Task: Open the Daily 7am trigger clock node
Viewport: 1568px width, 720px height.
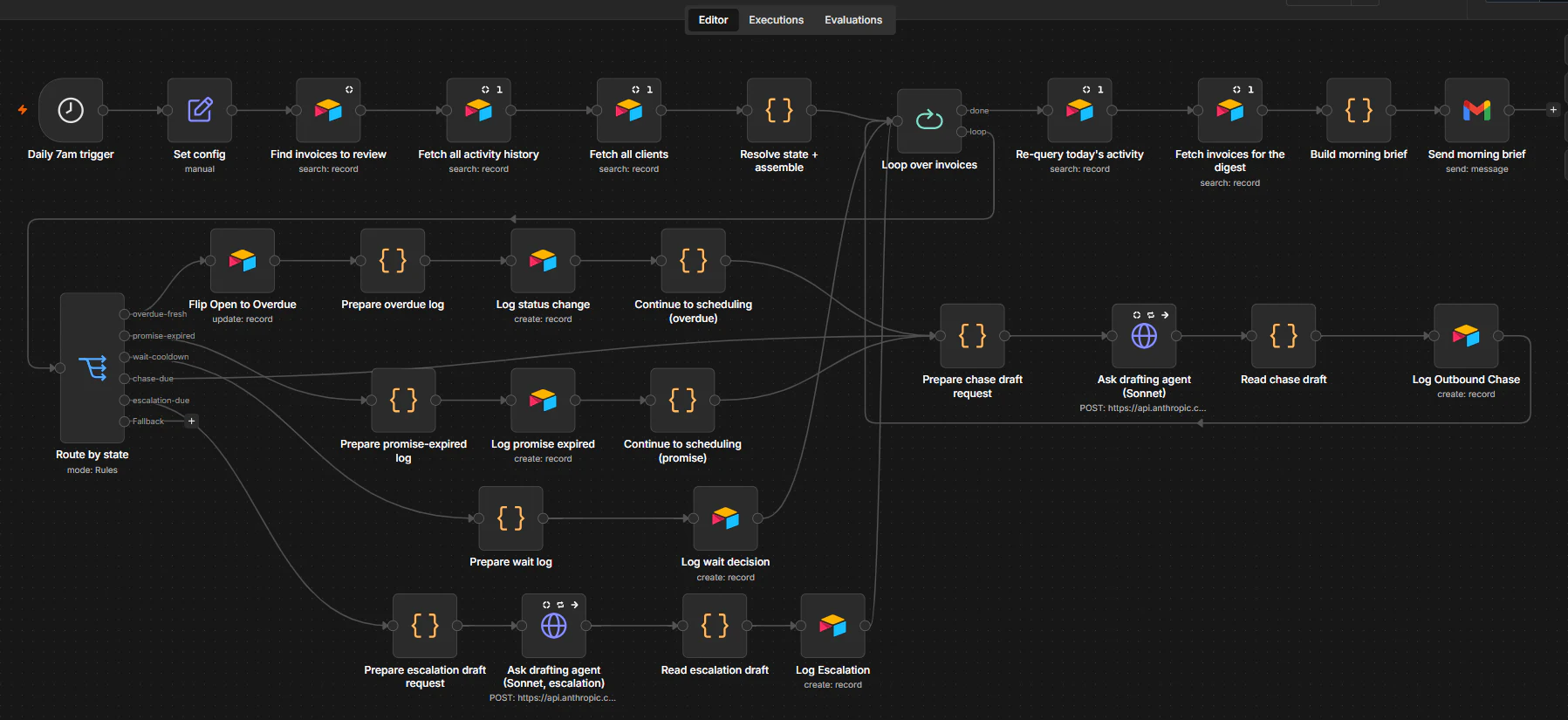Action: pyautogui.click(x=71, y=110)
